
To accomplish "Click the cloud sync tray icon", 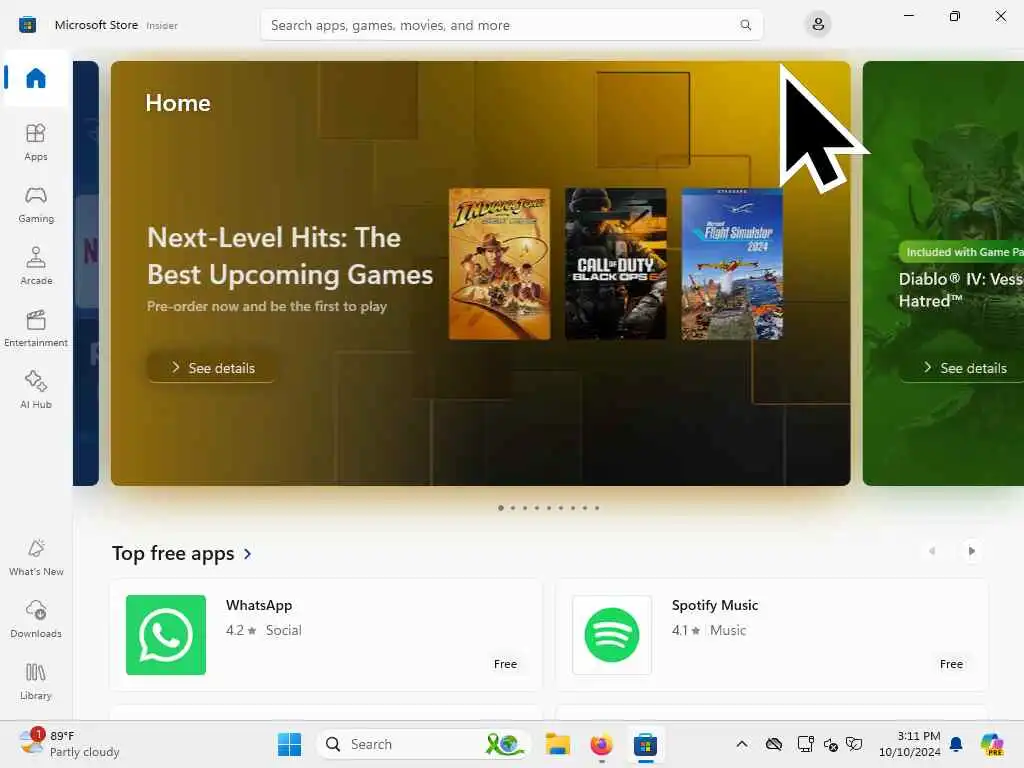I will (x=774, y=744).
